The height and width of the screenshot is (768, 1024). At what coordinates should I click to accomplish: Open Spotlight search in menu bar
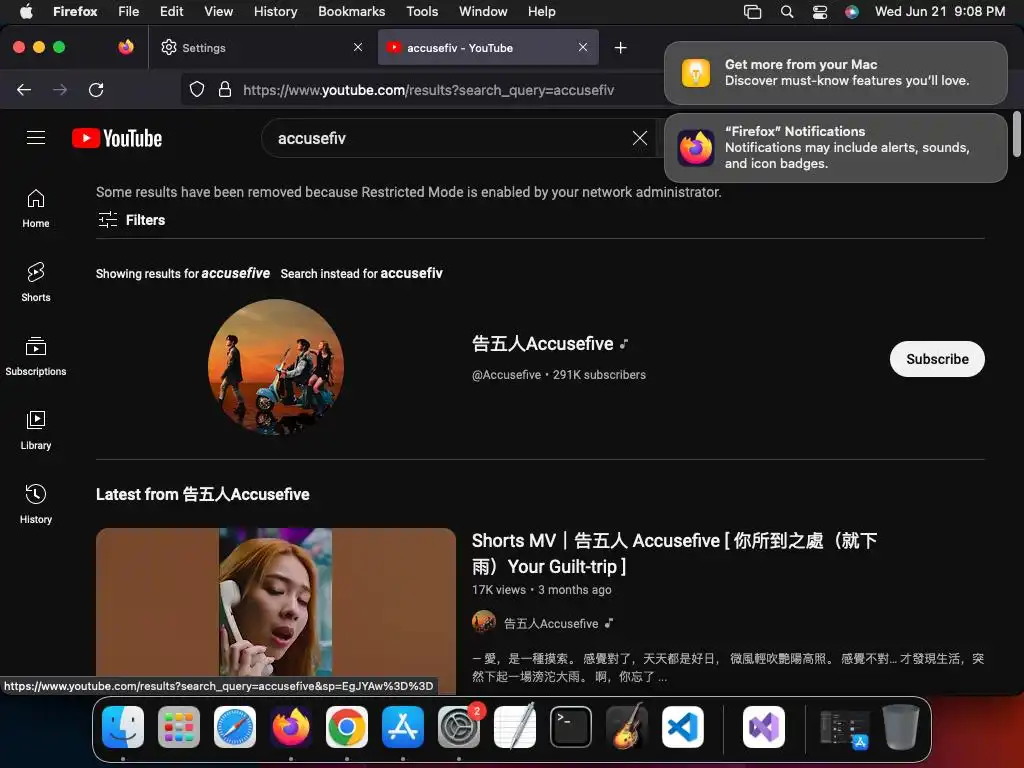[787, 12]
